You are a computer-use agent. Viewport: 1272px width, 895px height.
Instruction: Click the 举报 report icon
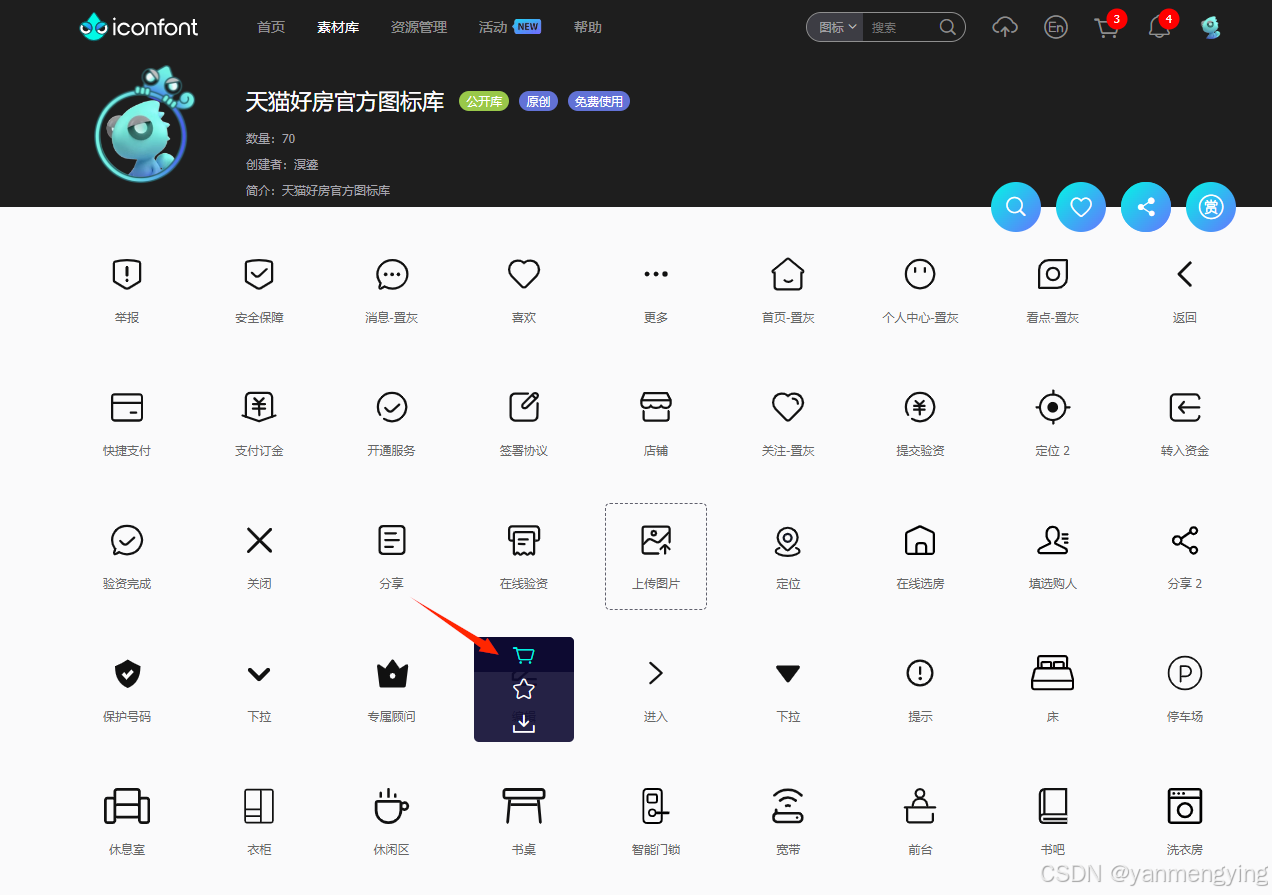(x=127, y=273)
